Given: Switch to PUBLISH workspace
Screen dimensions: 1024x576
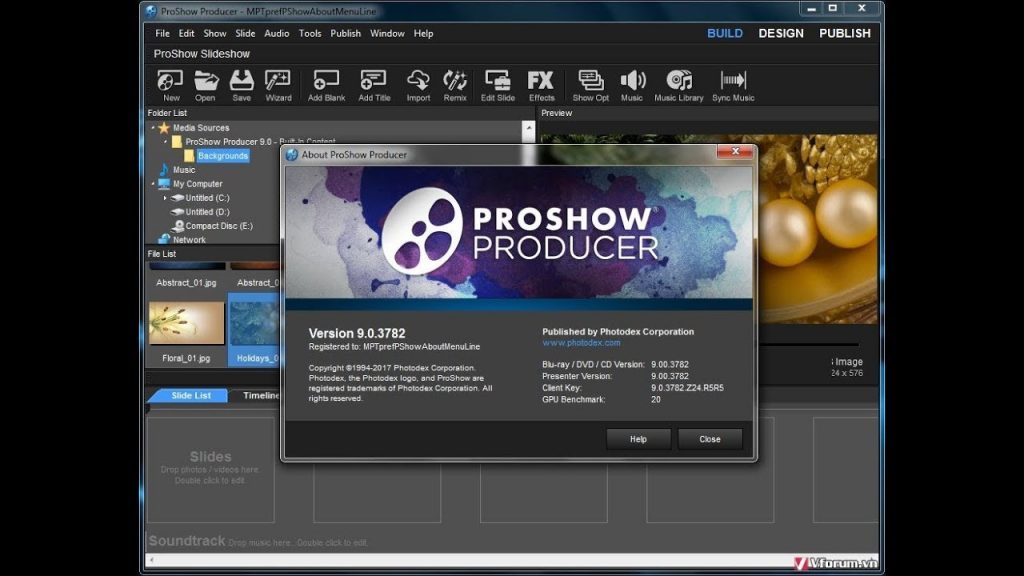Looking at the screenshot, I should point(844,33).
